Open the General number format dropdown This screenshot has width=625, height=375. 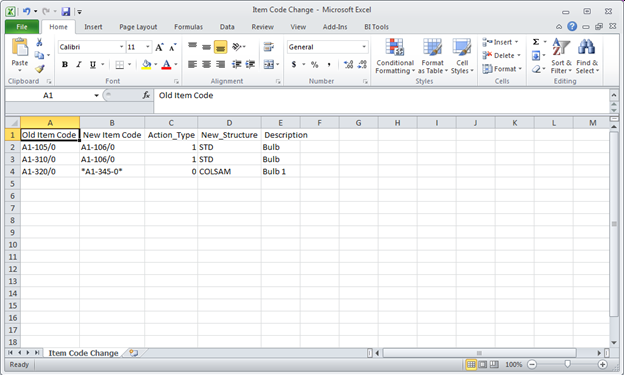(364, 47)
